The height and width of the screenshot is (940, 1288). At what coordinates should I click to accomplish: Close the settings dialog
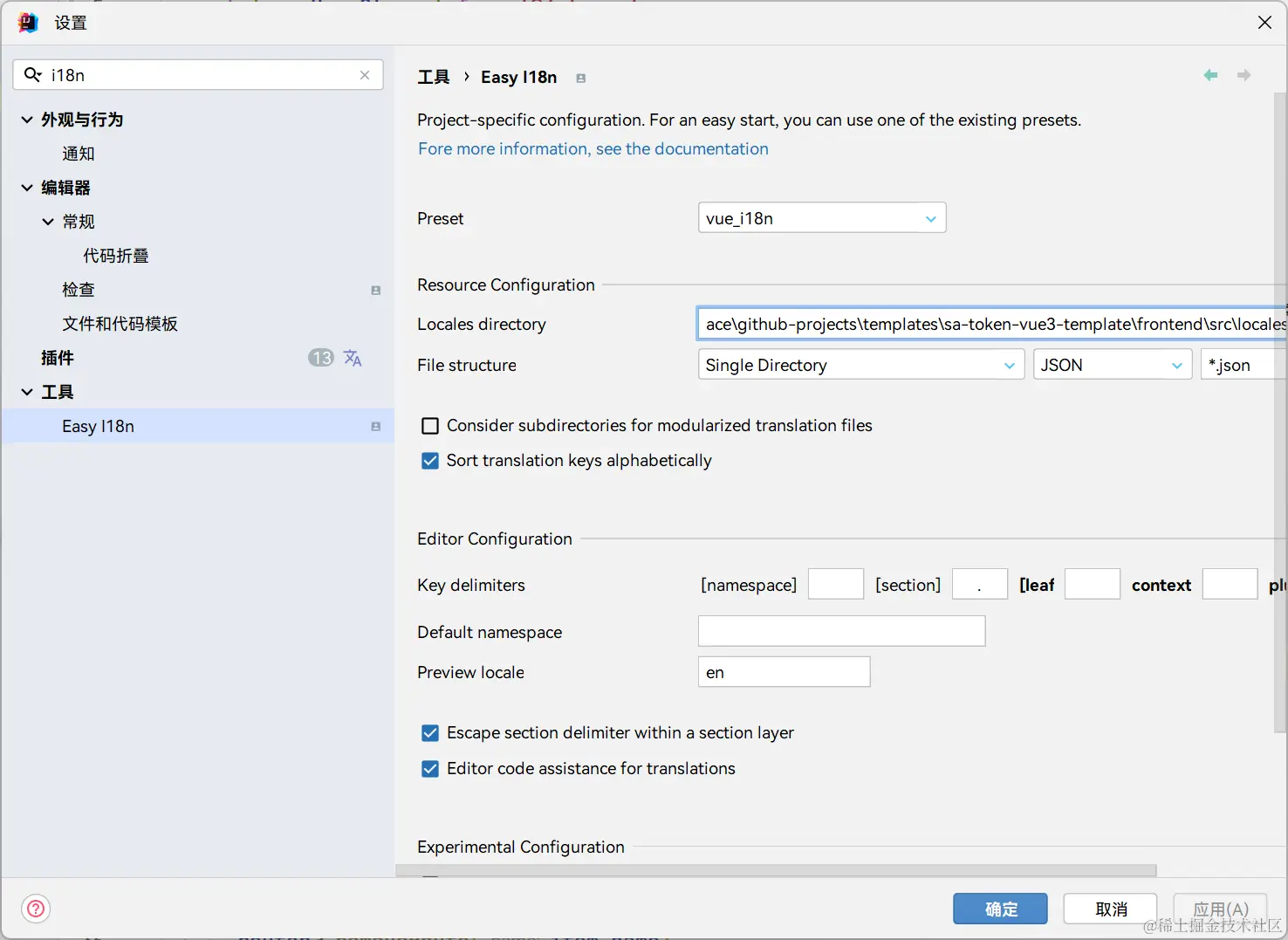click(1264, 23)
